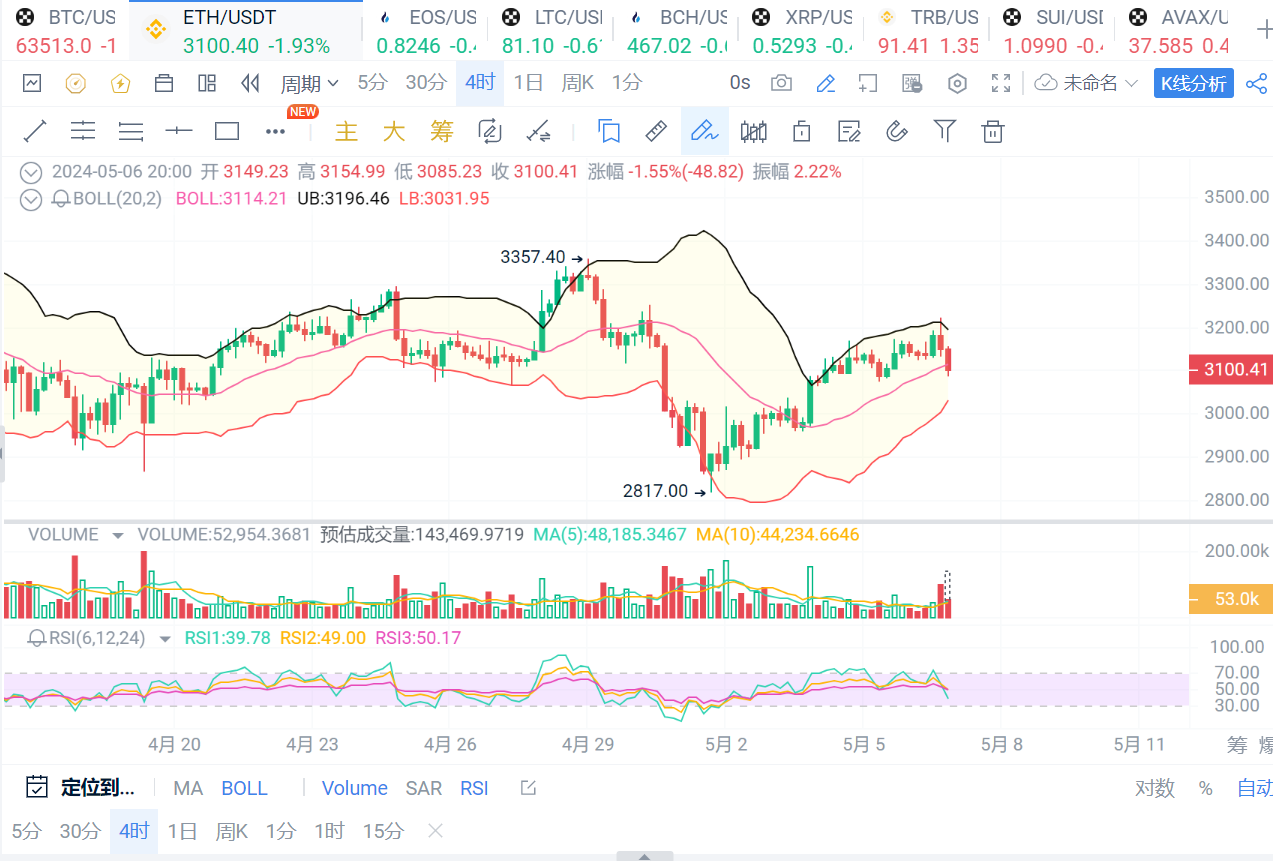Click the K线分析 button
Viewport: 1273px width, 861px height.
click(x=1194, y=83)
